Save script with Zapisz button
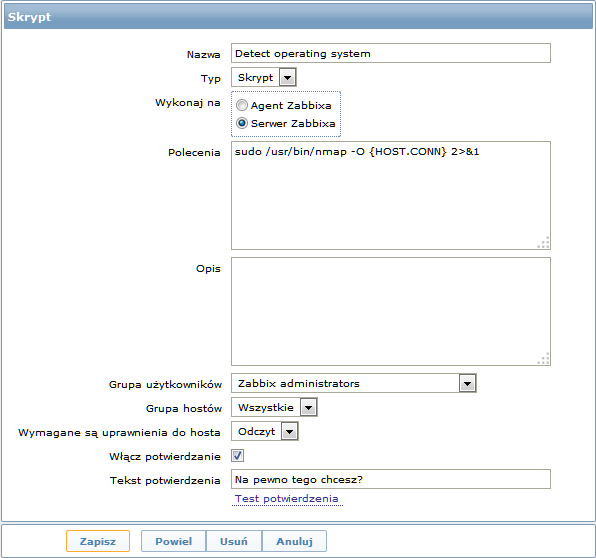The image size is (596, 558). [98, 541]
